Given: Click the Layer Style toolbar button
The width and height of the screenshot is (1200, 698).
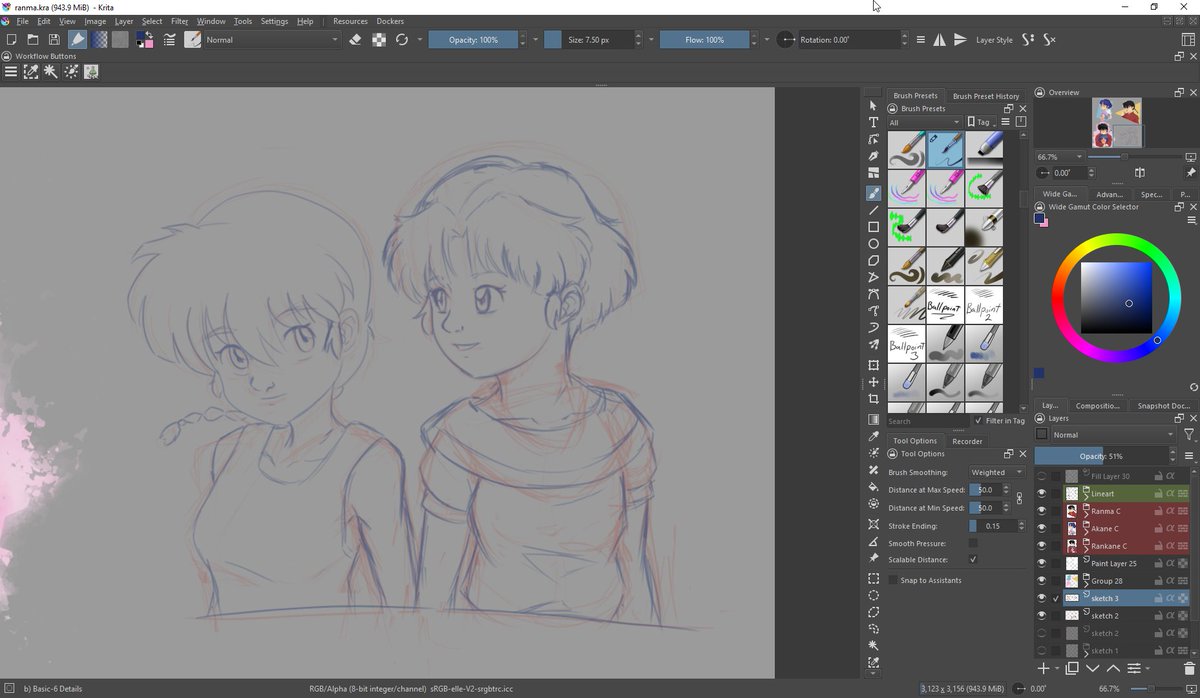Looking at the screenshot, I should coord(994,40).
